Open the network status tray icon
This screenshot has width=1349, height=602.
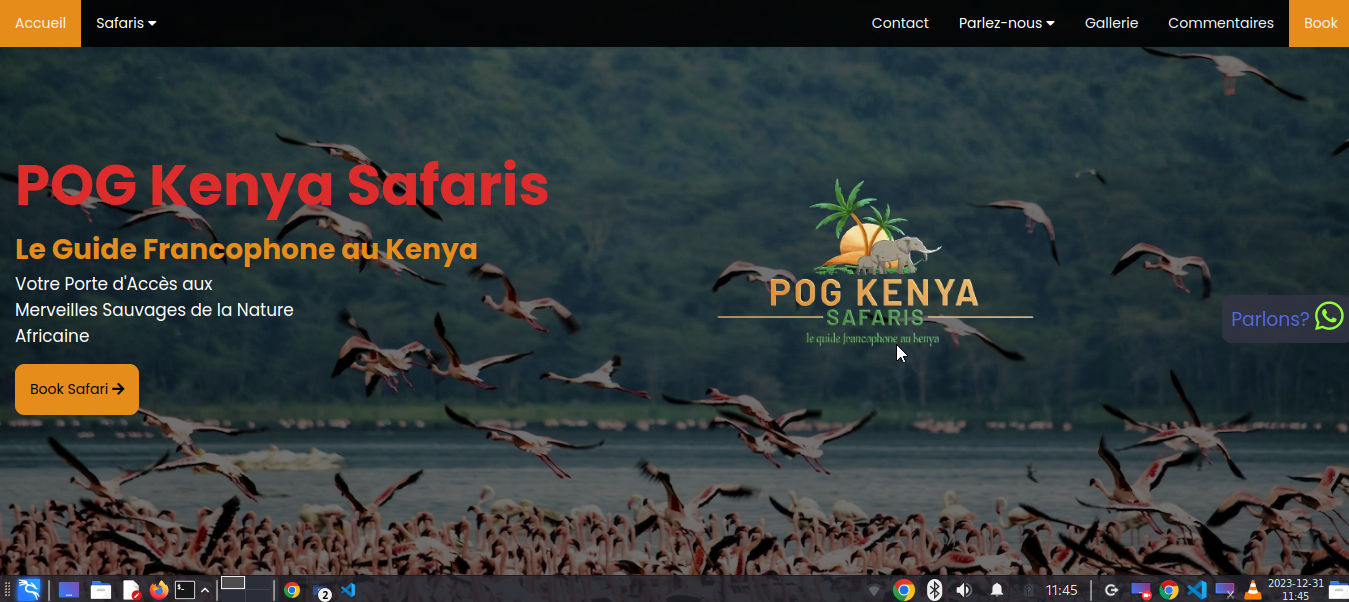tap(874, 590)
